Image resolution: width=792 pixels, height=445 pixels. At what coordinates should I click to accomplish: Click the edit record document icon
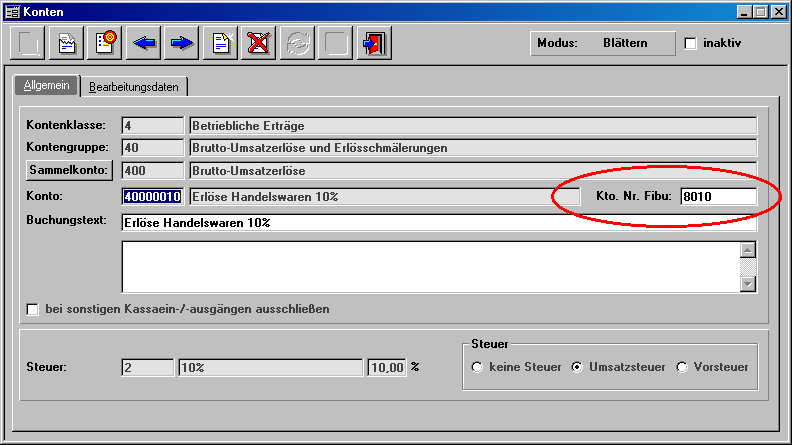tap(67, 44)
